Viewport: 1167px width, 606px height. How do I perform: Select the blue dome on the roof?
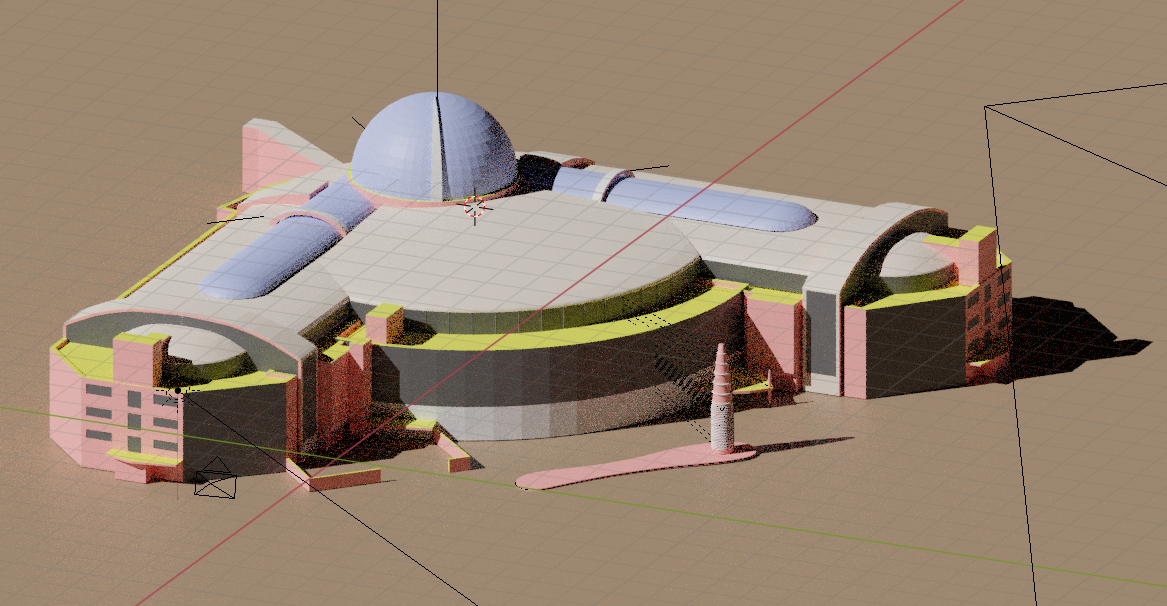434,146
